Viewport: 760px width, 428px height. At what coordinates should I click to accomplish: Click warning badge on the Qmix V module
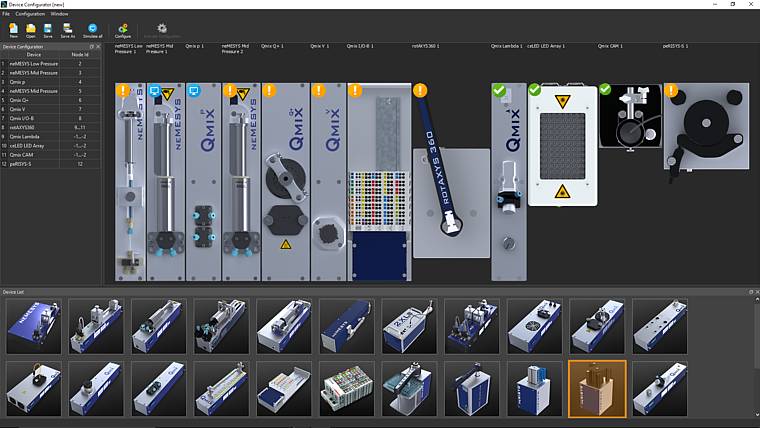pyautogui.click(x=318, y=90)
